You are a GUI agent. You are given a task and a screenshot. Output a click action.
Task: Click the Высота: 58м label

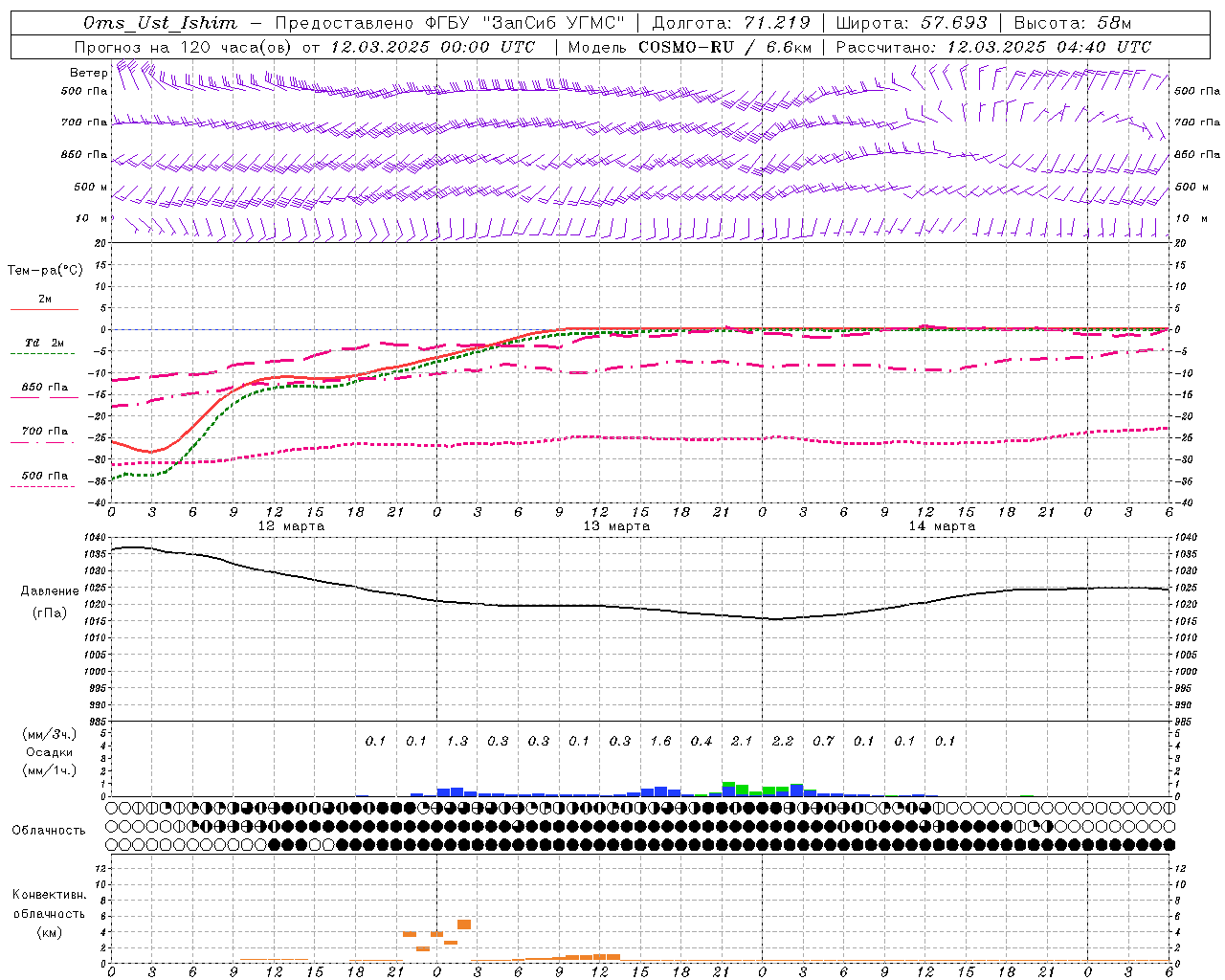click(1073, 23)
